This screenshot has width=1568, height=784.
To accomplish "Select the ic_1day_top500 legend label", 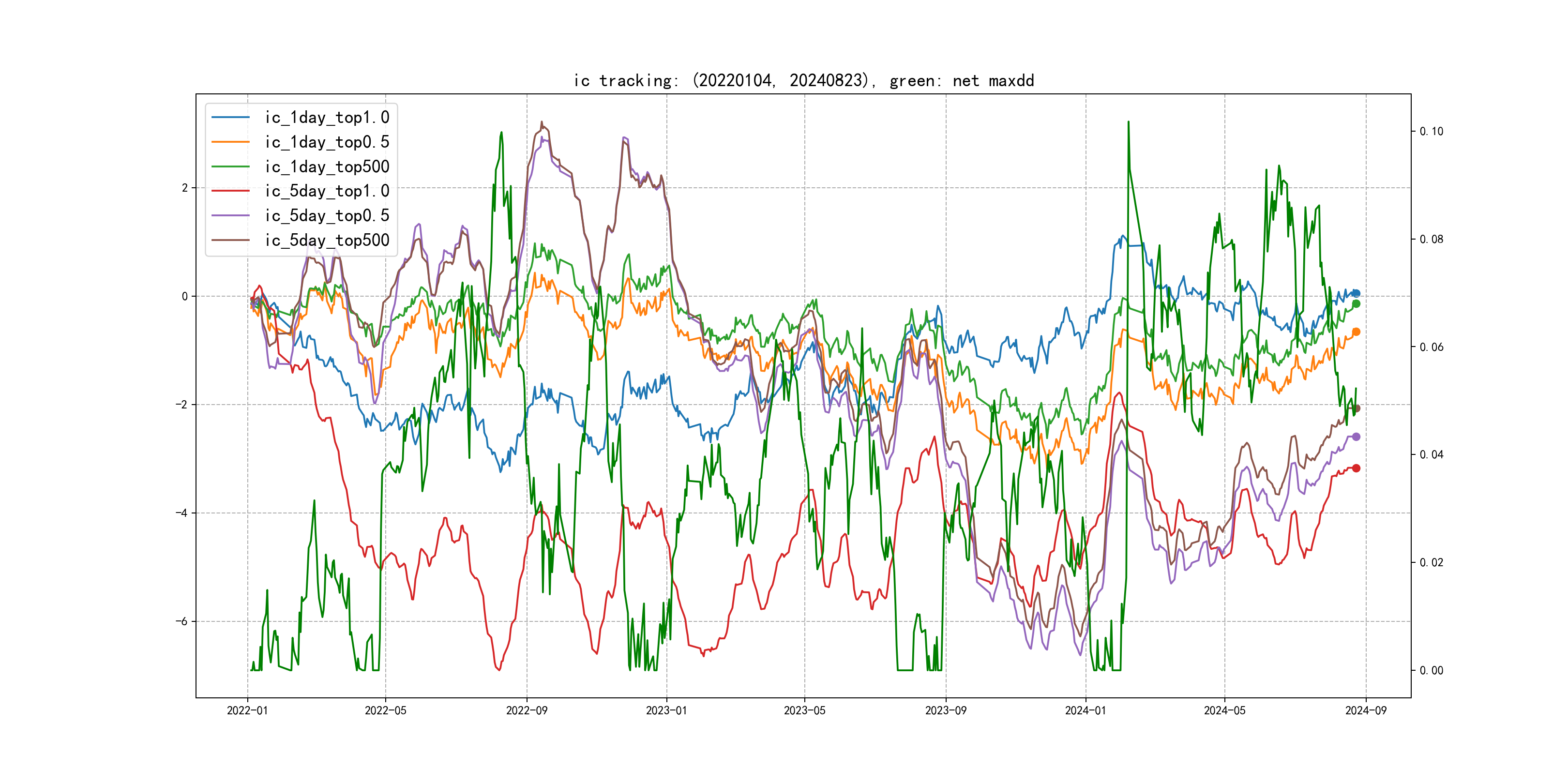I will coord(327,167).
